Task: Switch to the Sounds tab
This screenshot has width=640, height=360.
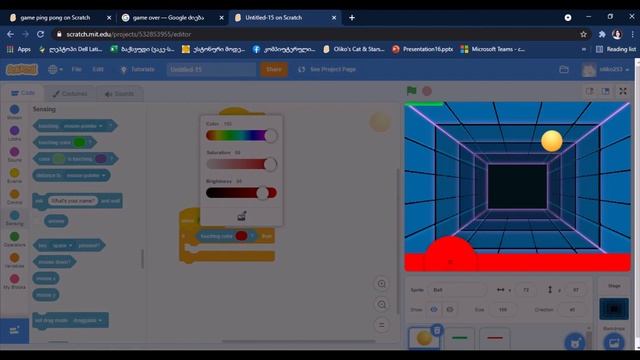Action: tap(119, 94)
